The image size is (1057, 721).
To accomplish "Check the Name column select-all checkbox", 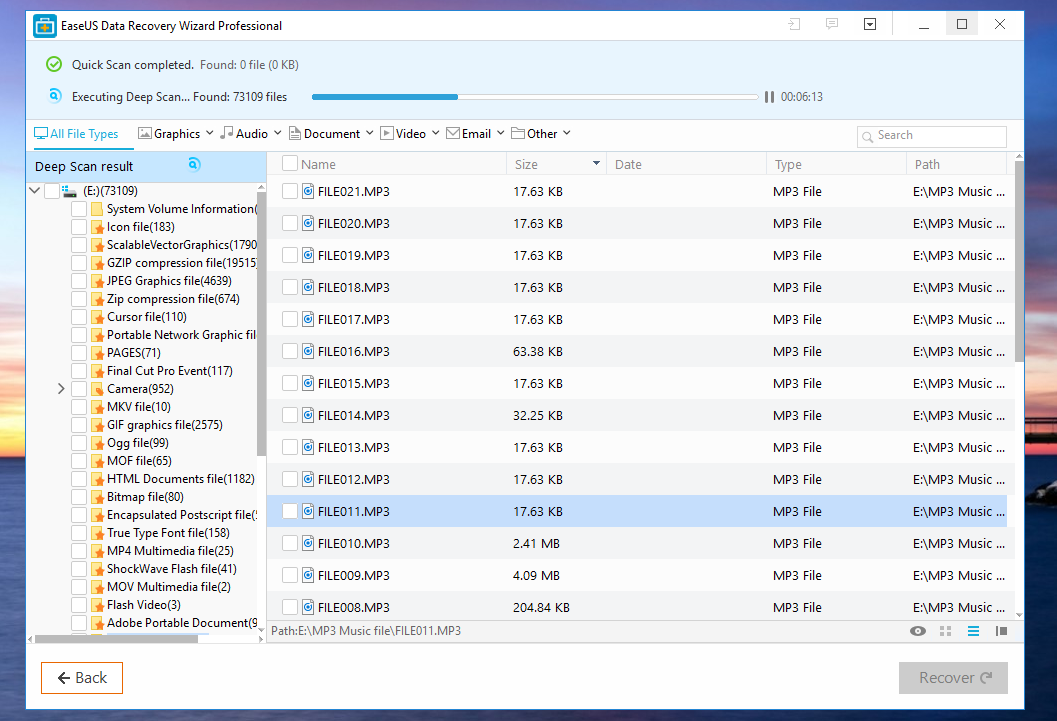I will [290, 164].
